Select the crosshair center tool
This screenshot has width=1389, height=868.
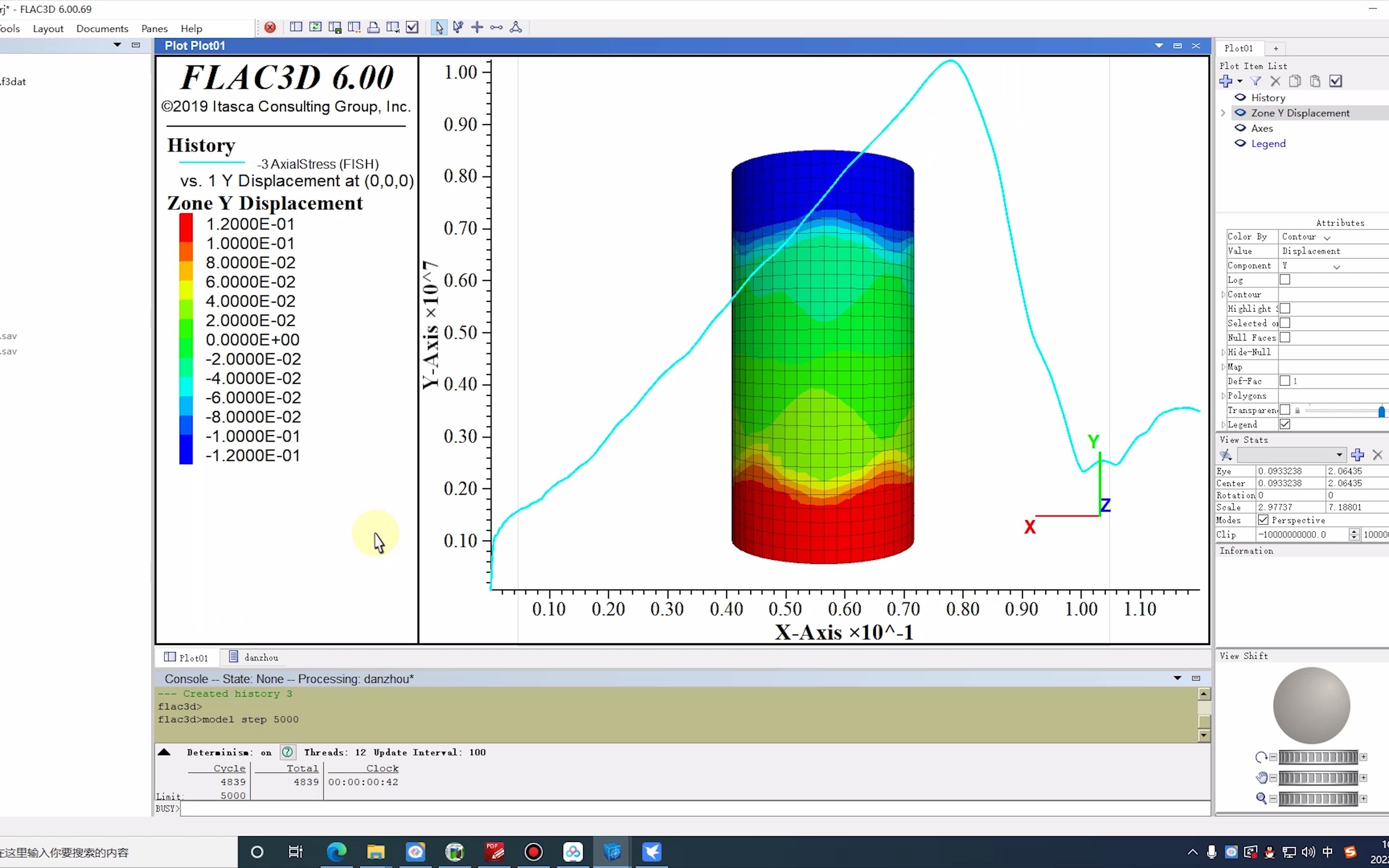tap(477, 28)
